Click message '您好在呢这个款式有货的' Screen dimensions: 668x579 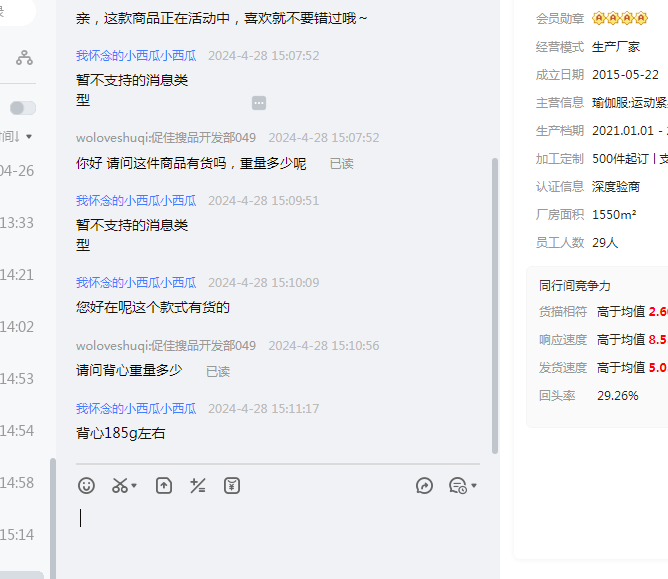coord(153,307)
